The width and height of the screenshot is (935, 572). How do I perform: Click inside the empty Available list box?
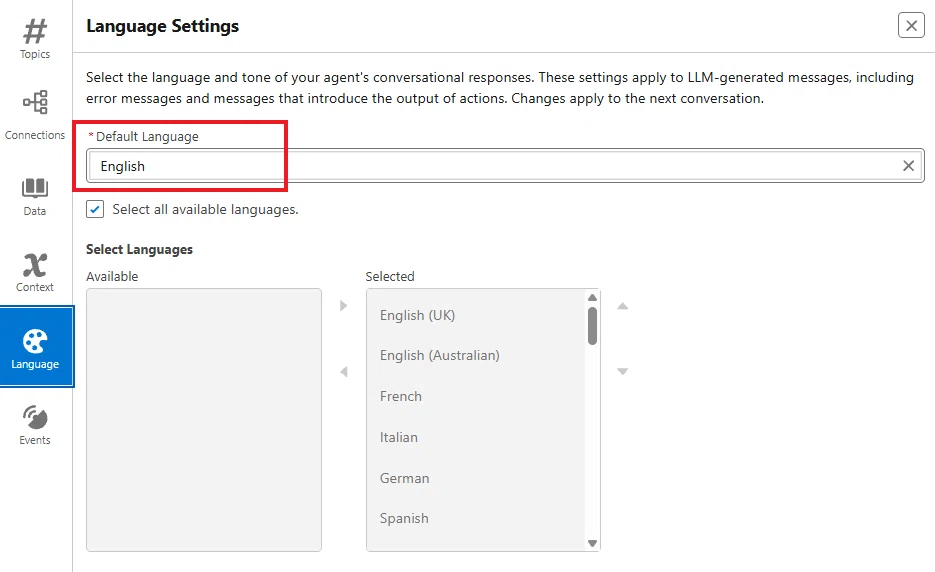[204, 420]
